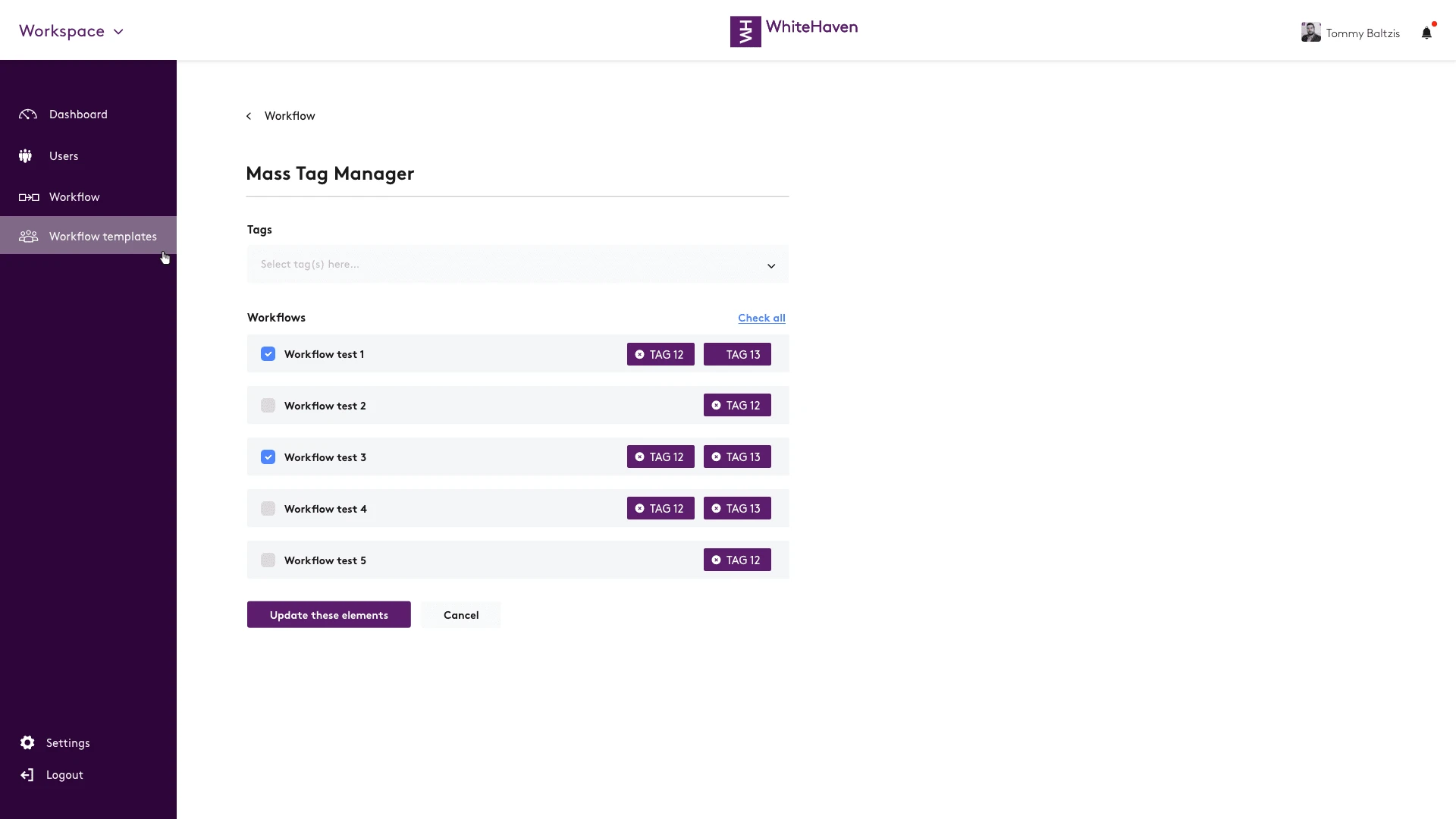
Task: Click the Settings gear icon
Action: click(27, 742)
